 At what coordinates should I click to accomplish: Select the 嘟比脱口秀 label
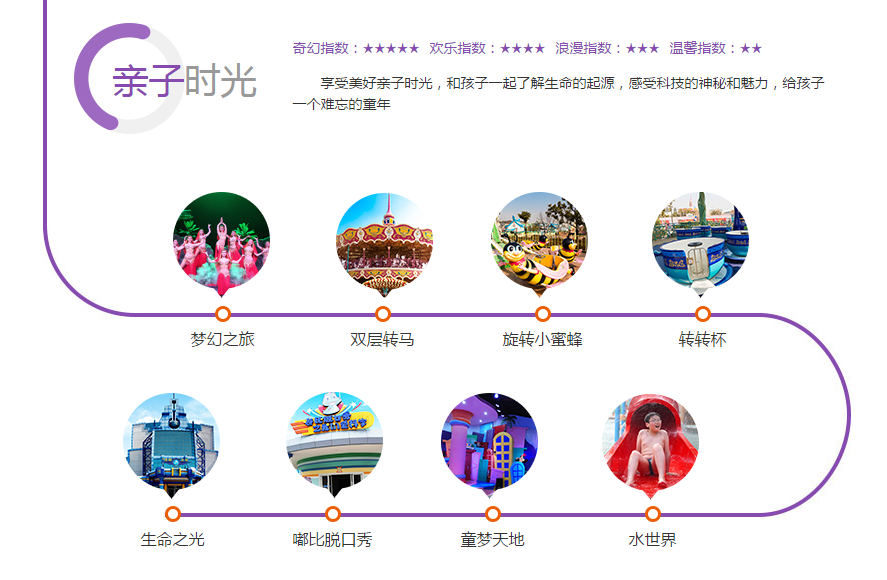click(x=333, y=539)
